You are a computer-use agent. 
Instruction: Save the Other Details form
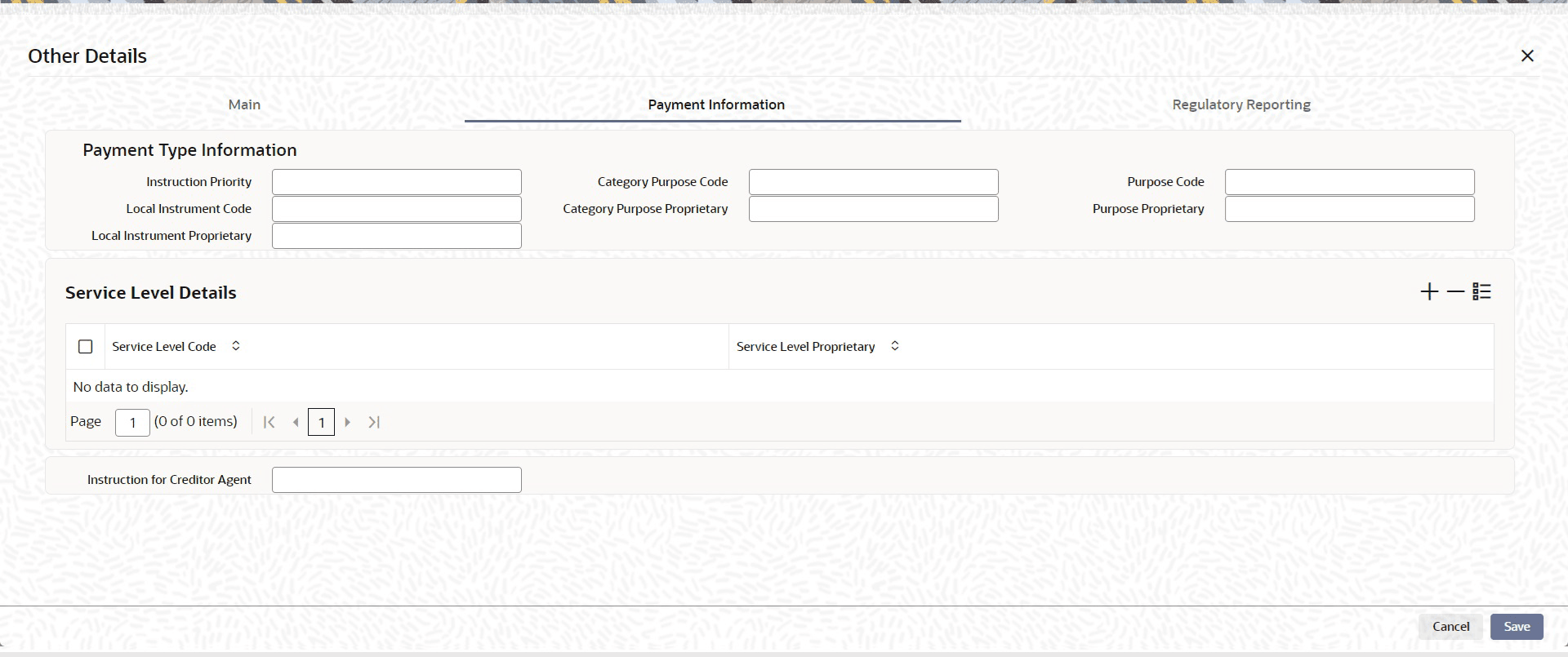tap(1517, 627)
